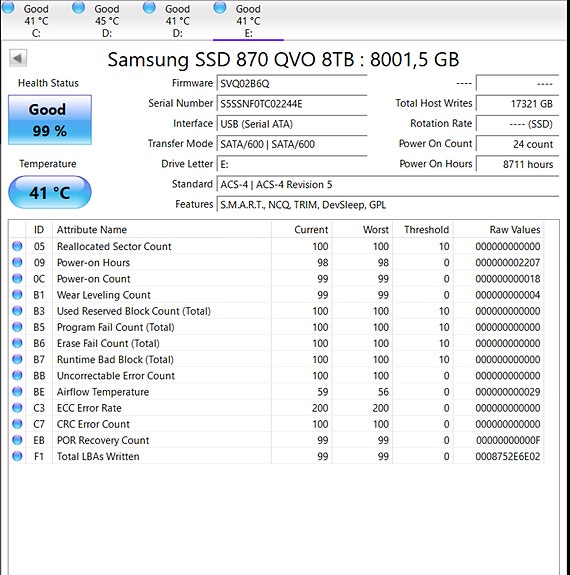Click the status dot for Uncorrectable Error Count

click(17, 375)
